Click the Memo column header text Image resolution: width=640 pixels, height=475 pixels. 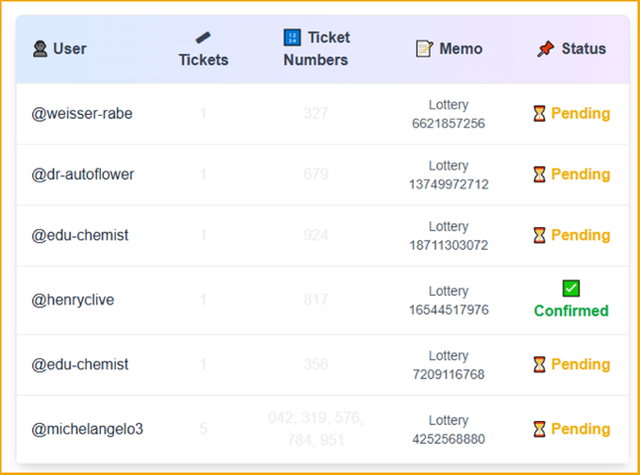coord(461,49)
